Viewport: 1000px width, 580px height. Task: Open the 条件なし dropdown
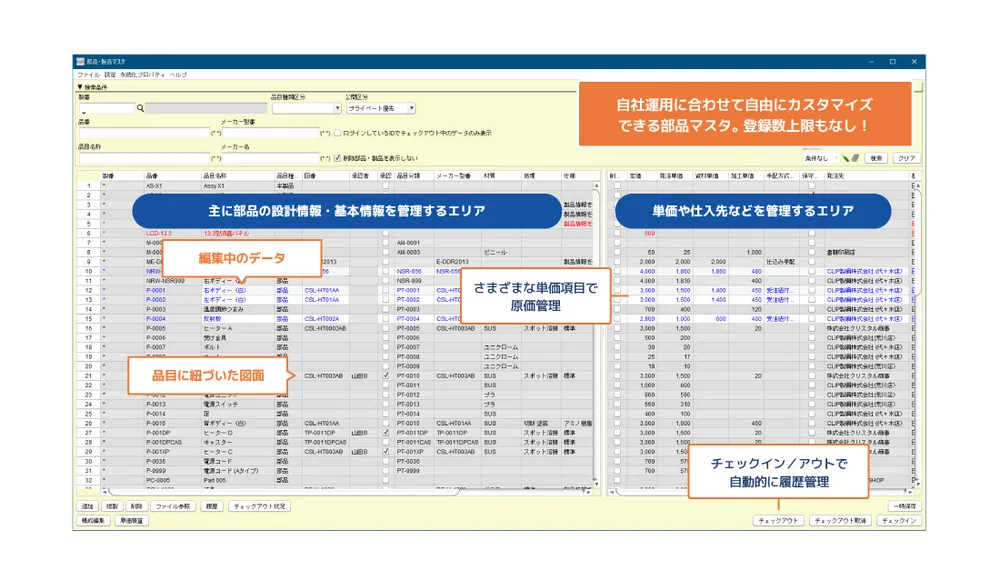[x=819, y=158]
